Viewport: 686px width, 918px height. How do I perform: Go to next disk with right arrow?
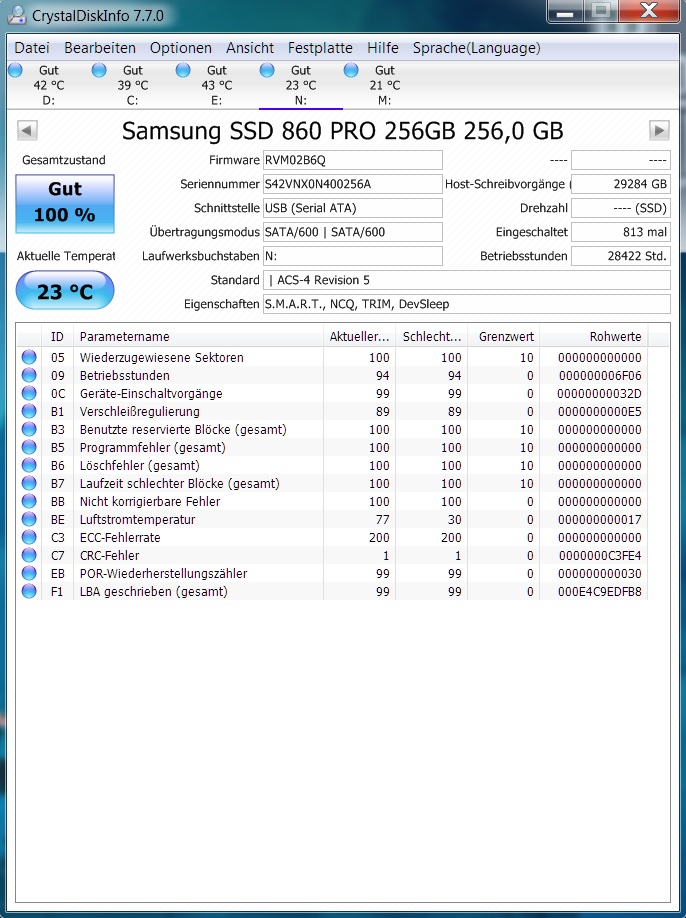point(659,130)
